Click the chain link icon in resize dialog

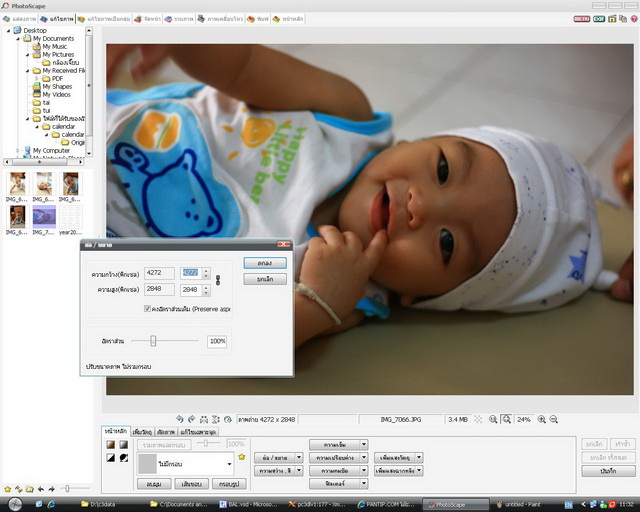(x=218, y=280)
